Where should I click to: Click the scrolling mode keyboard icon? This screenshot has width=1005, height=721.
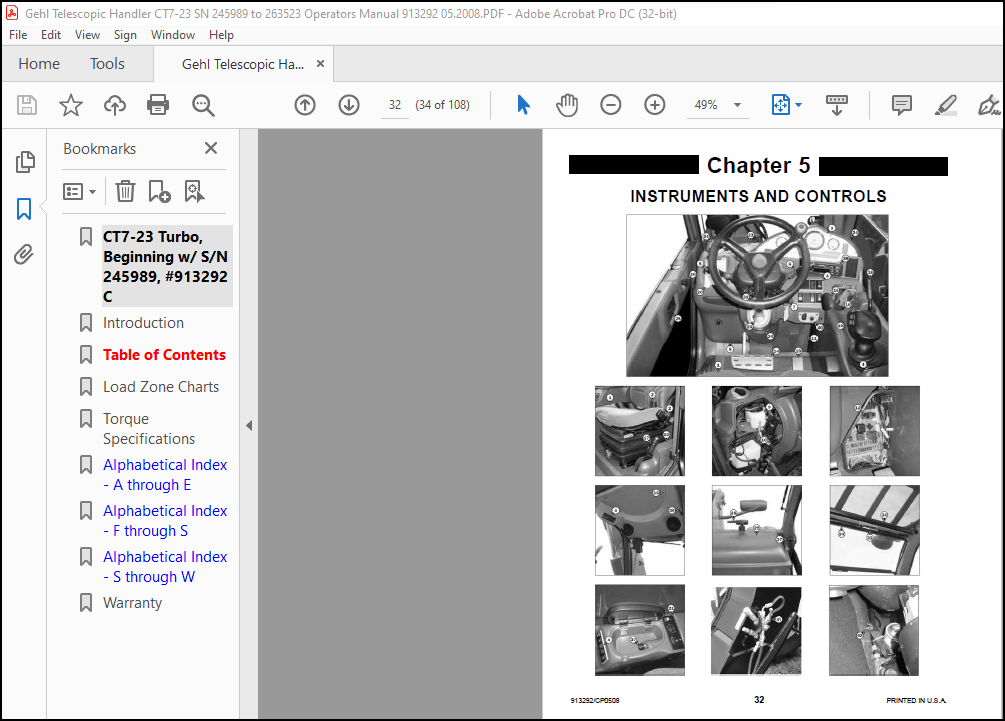coord(836,105)
